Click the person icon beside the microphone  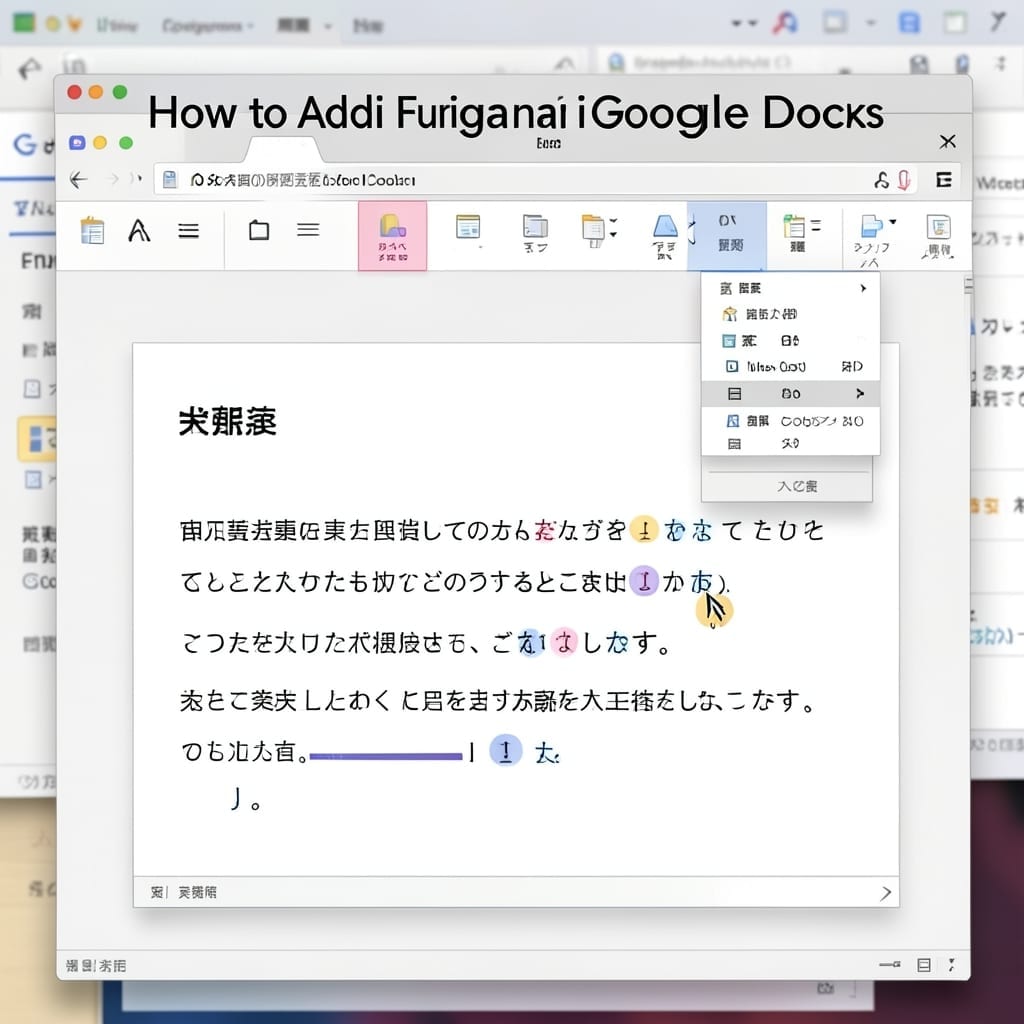click(x=882, y=180)
